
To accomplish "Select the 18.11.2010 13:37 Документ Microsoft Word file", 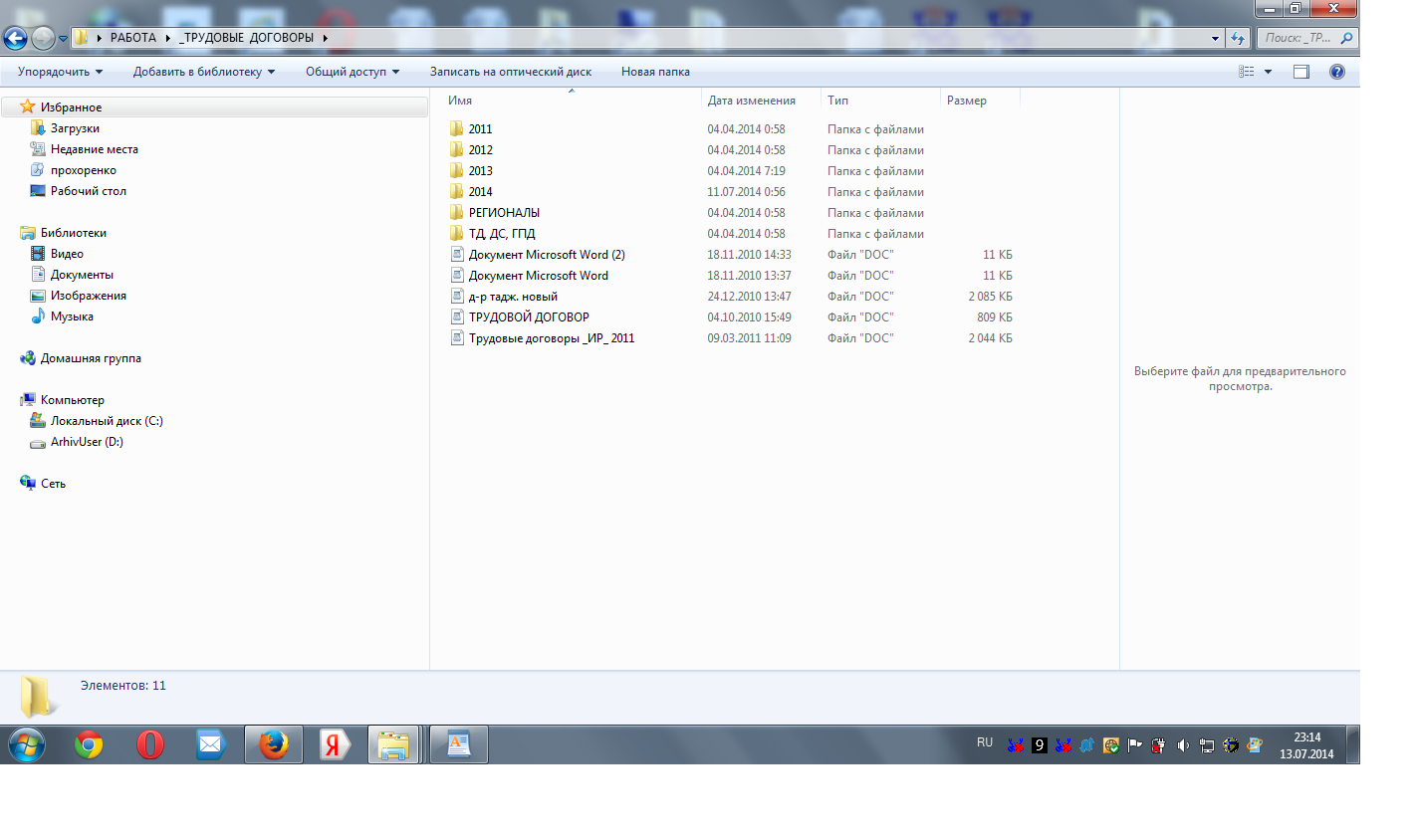I will [x=539, y=276].
